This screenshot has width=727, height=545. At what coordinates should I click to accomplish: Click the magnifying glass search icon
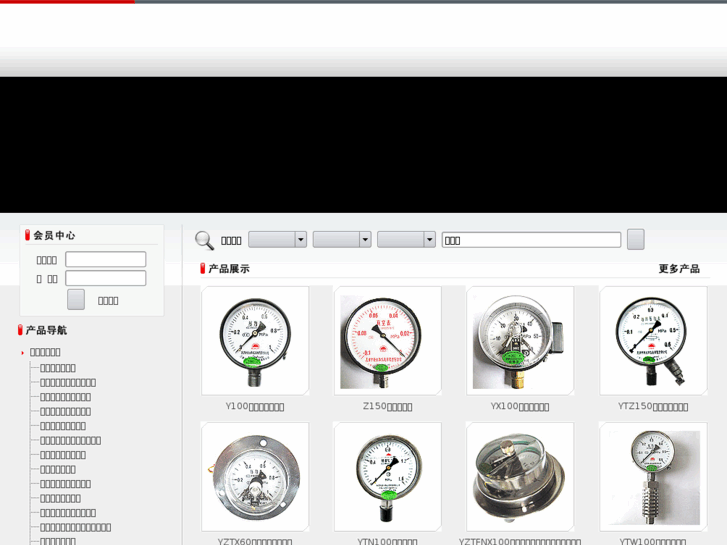204,240
